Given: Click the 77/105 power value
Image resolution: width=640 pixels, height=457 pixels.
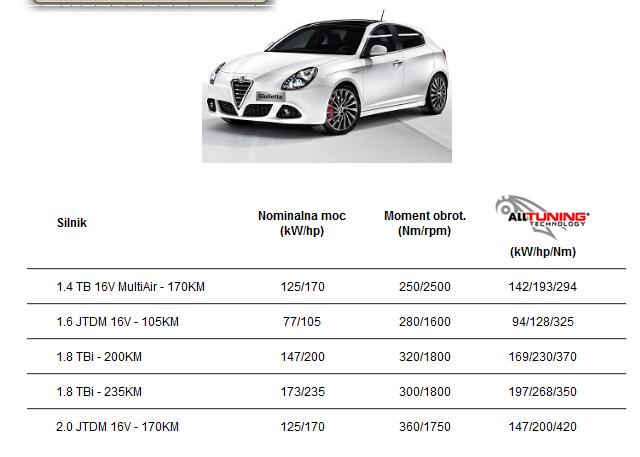Looking at the screenshot, I should [302, 322].
